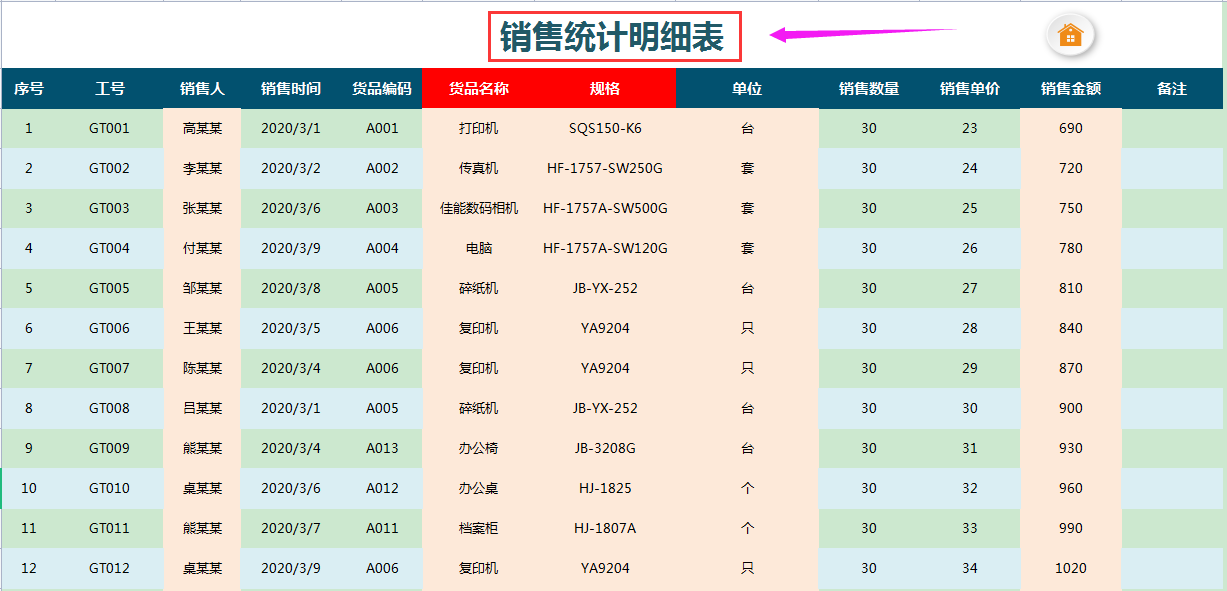Image resolution: width=1227 pixels, height=591 pixels.
Task: Select the 王某某 salesperson cell
Action: (x=202, y=328)
